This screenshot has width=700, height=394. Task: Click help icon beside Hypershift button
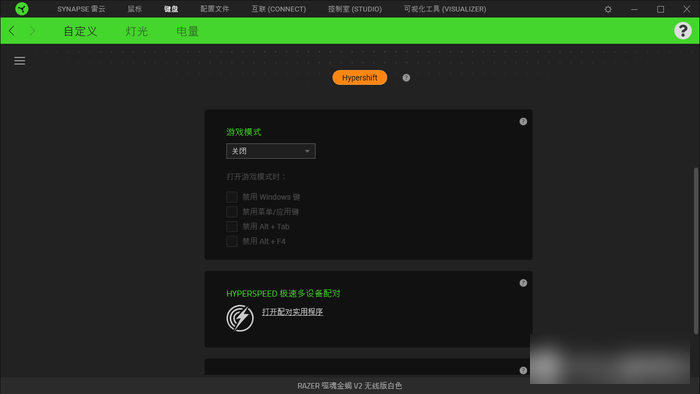pyautogui.click(x=406, y=78)
